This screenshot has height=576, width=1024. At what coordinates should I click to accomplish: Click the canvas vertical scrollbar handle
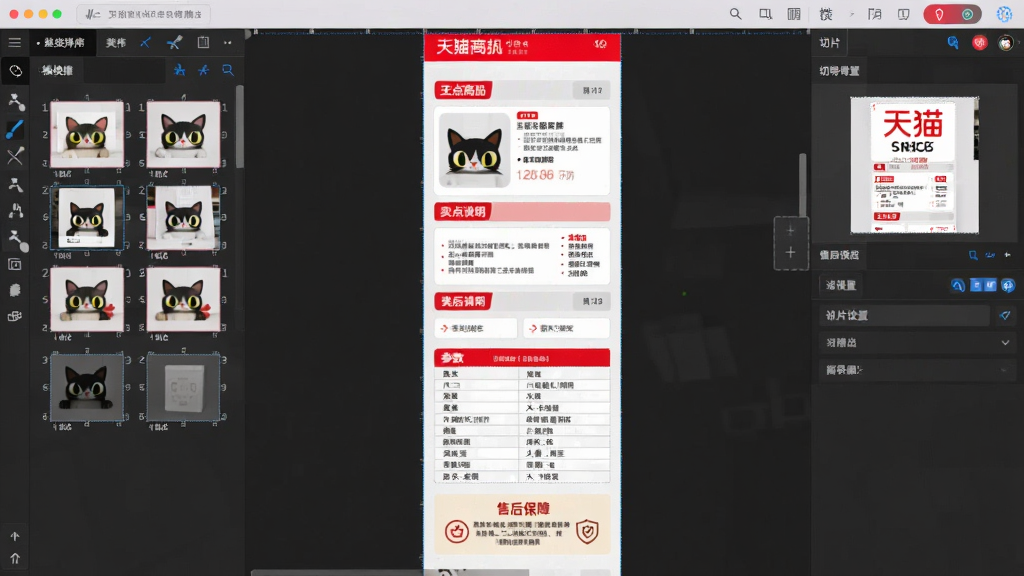(x=803, y=185)
